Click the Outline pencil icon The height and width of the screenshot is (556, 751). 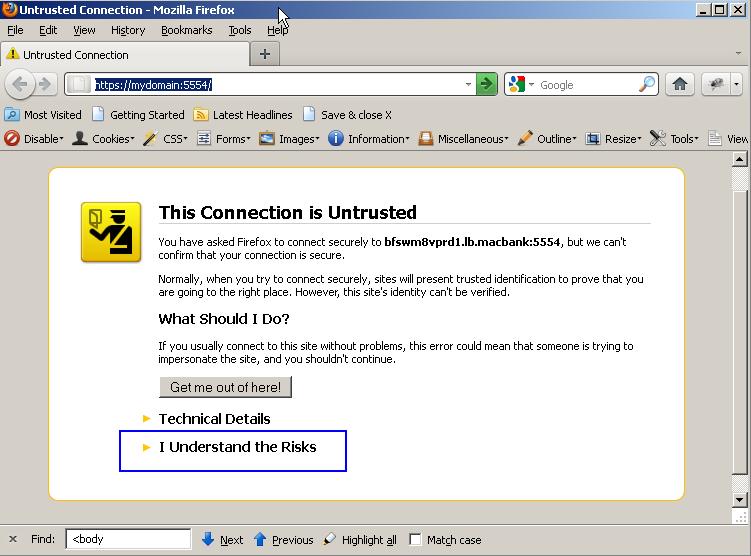click(x=525, y=138)
